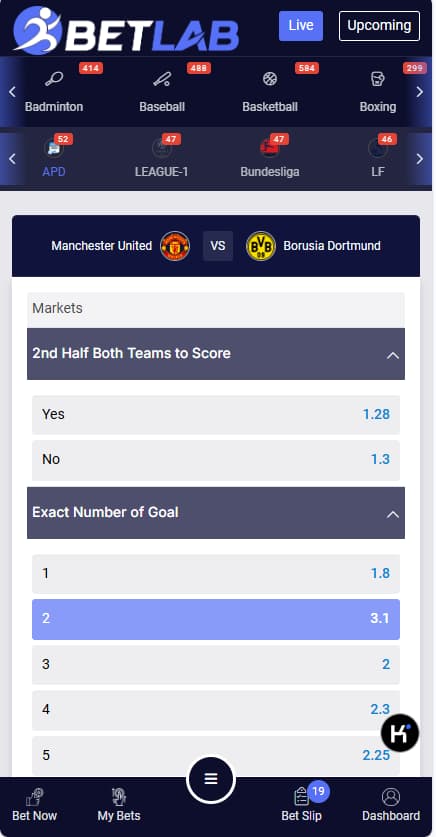The image size is (436, 837).
Task: Choose the Basketball sport icon
Action: point(270,79)
